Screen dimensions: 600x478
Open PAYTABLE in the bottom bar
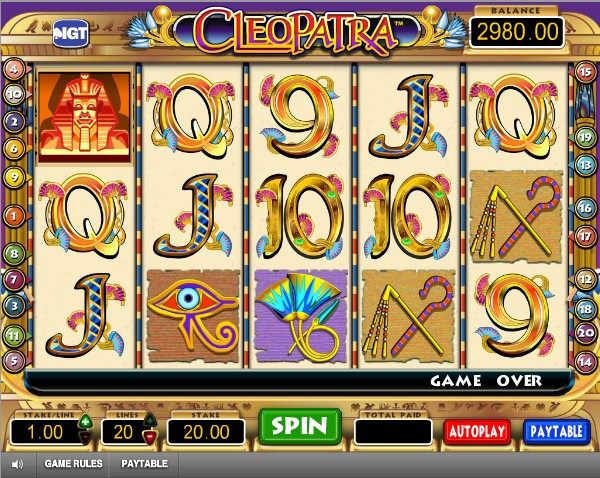click(145, 464)
